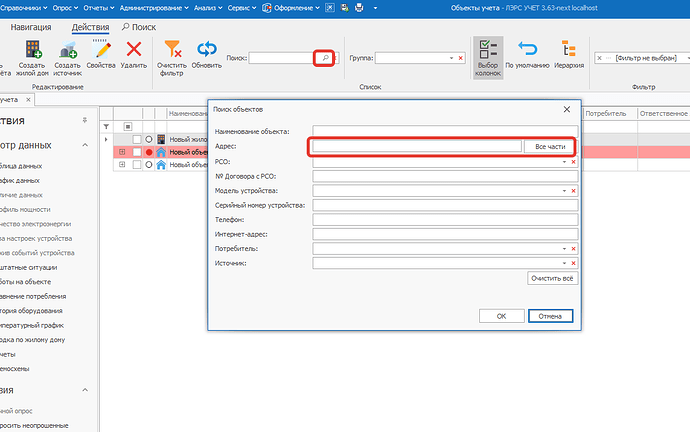Open the Анализ menu
The height and width of the screenshot is (432, 690).
208,8
